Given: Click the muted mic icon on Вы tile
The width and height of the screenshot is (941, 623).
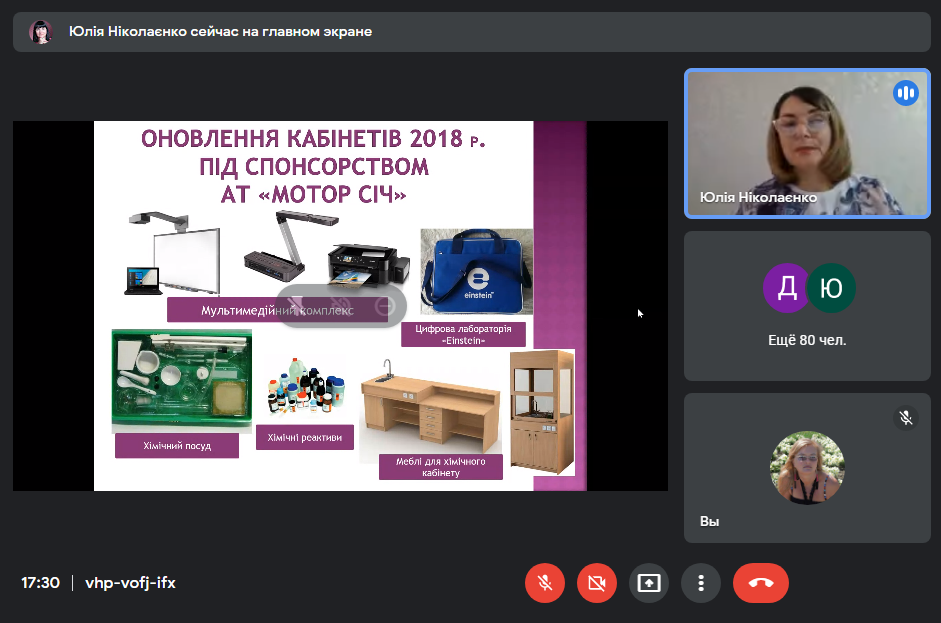Looking at the screenshot, I should 906,417.
